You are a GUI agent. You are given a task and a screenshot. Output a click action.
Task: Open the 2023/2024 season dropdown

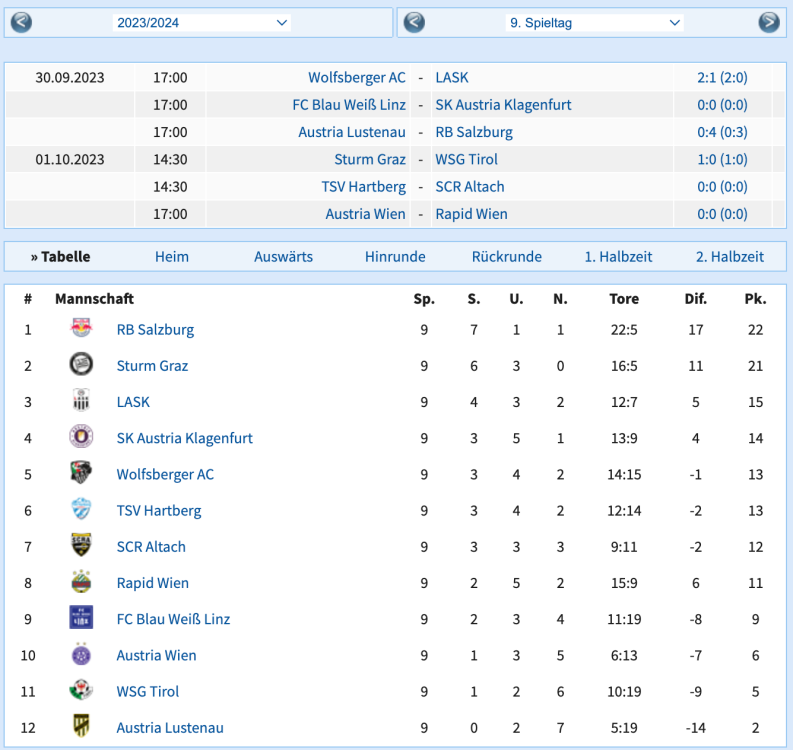[202, 22]
